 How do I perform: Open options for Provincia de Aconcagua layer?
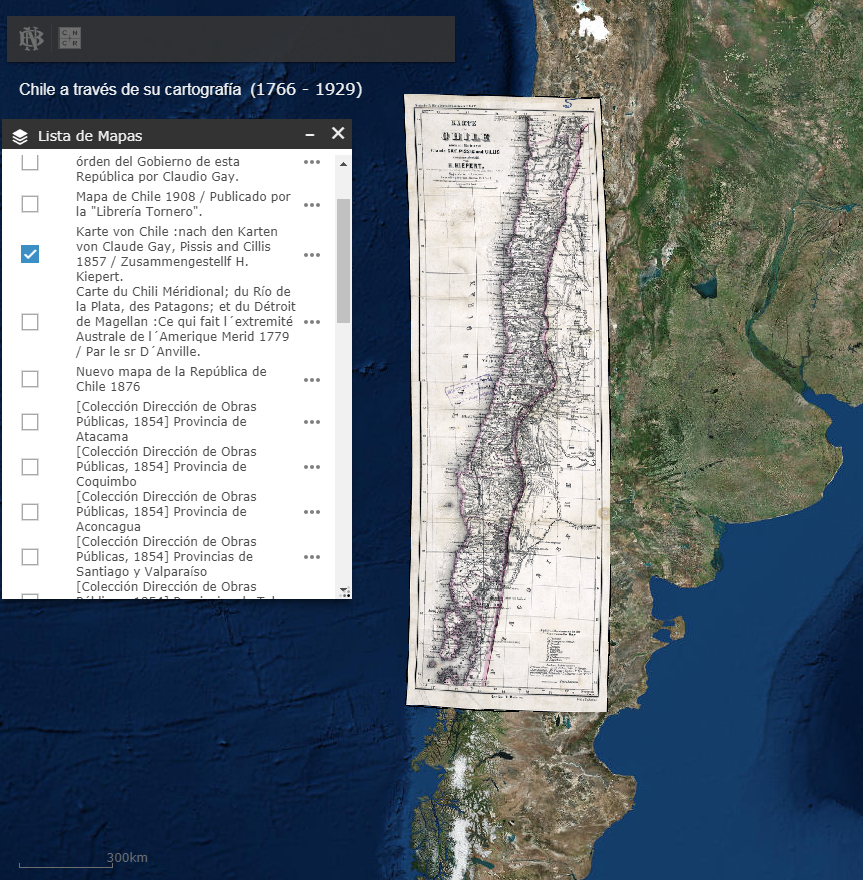click(312, 512)
